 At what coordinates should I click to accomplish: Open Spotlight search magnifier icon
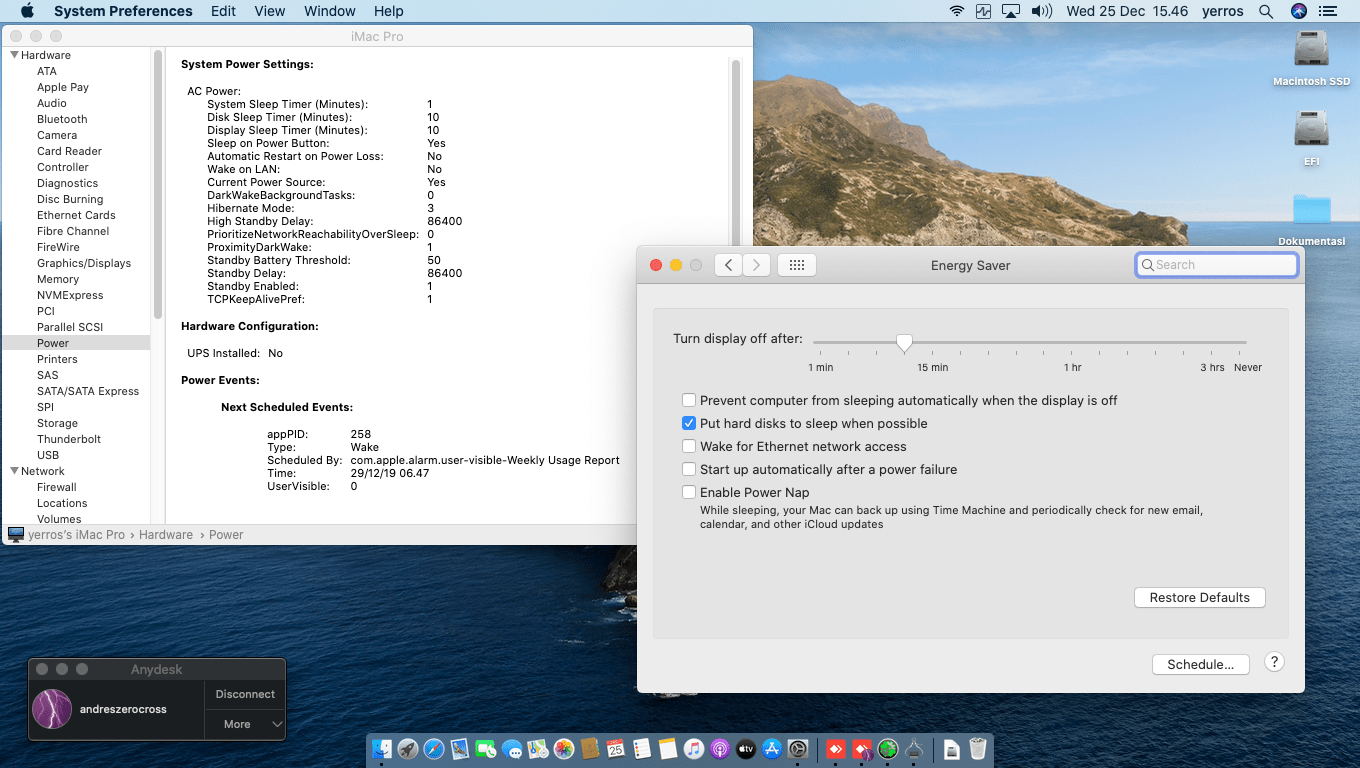pos(1266,11)
